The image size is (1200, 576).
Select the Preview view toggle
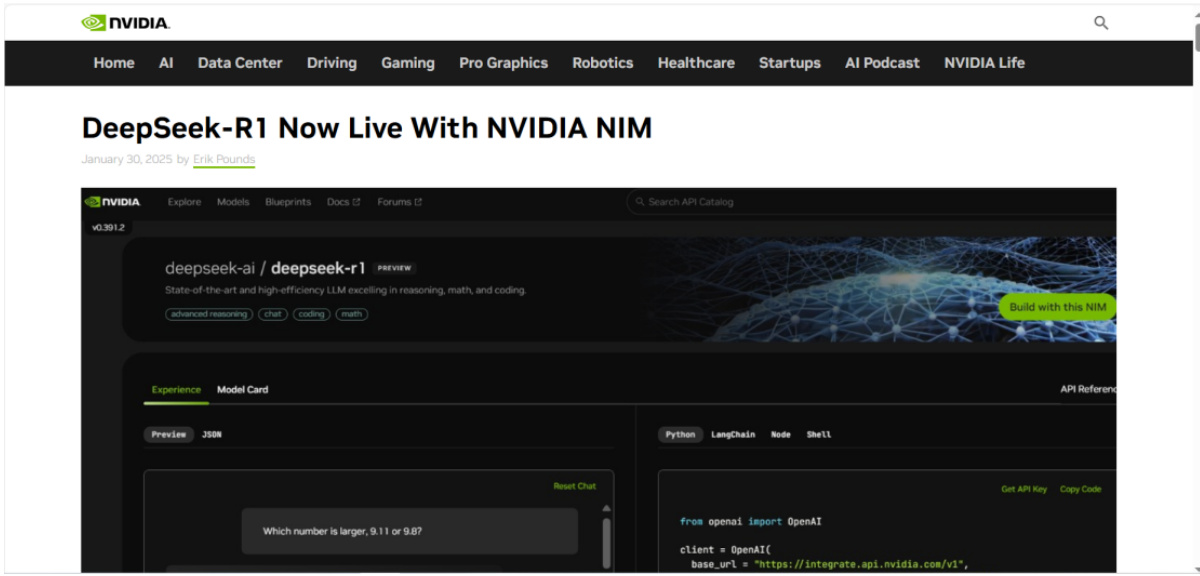click(169, 435)
